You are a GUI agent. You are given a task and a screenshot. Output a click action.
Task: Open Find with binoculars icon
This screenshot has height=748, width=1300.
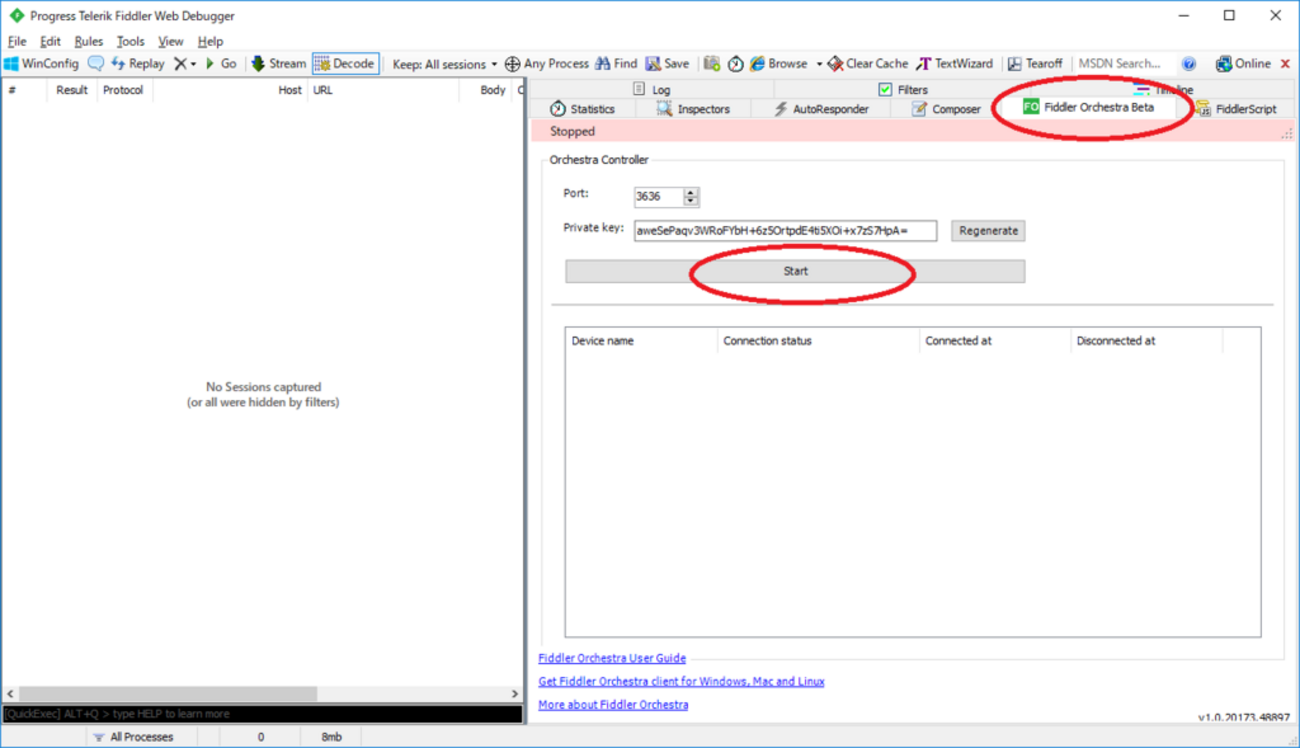coord(616,63)
